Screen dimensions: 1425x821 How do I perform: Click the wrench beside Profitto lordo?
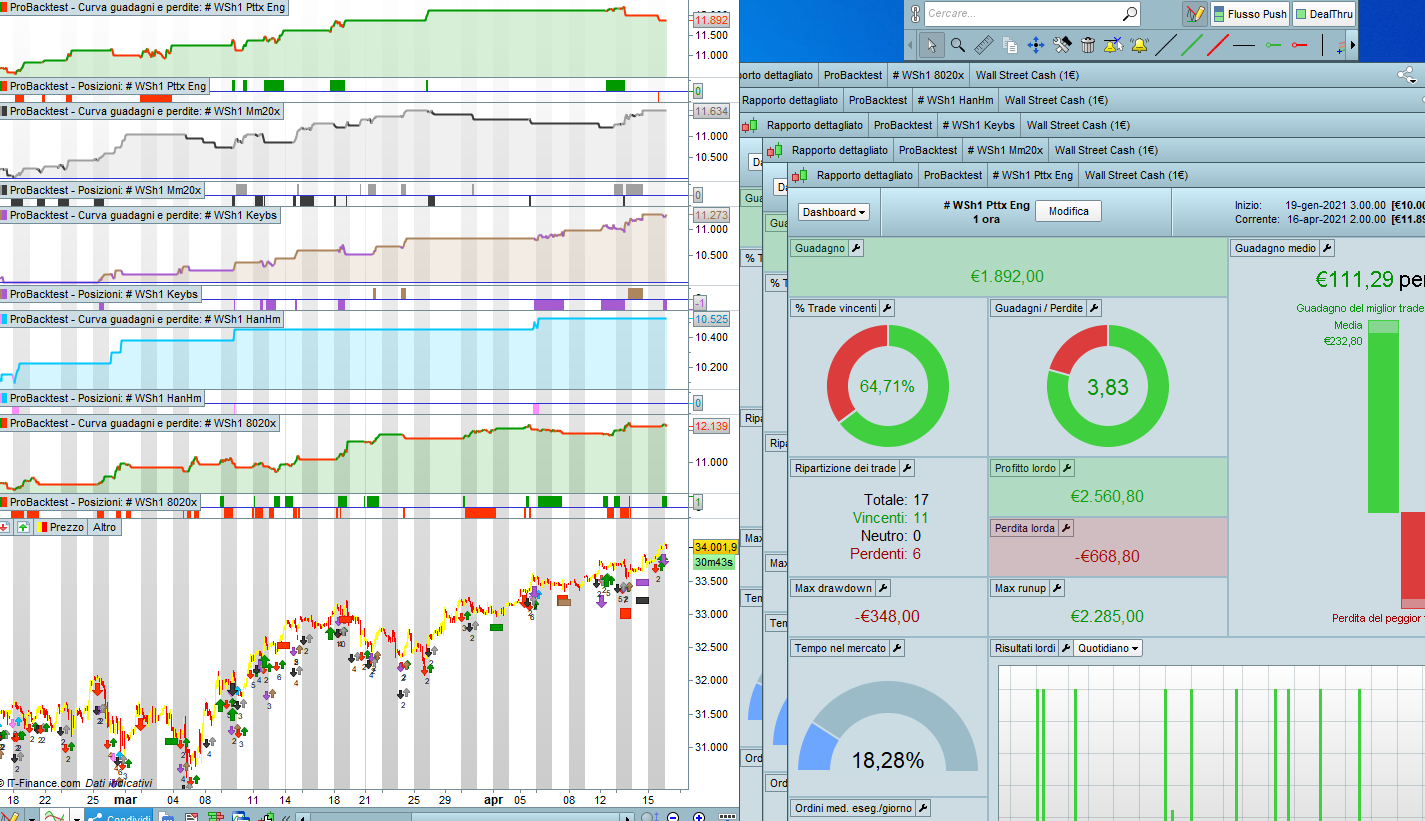(x=1066, y=468)
